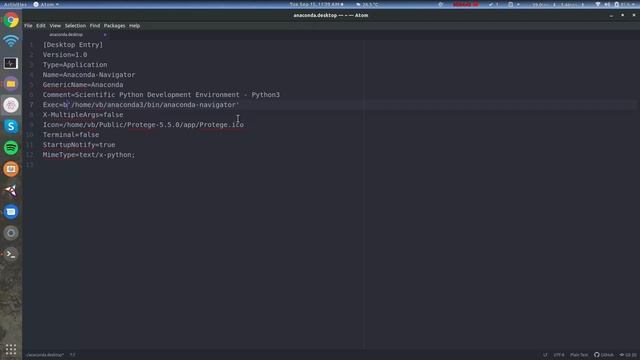Click the cursor position indicator in status bar
Image resolution: width=640 pixels, height=360 pixels.
[73, 355]
